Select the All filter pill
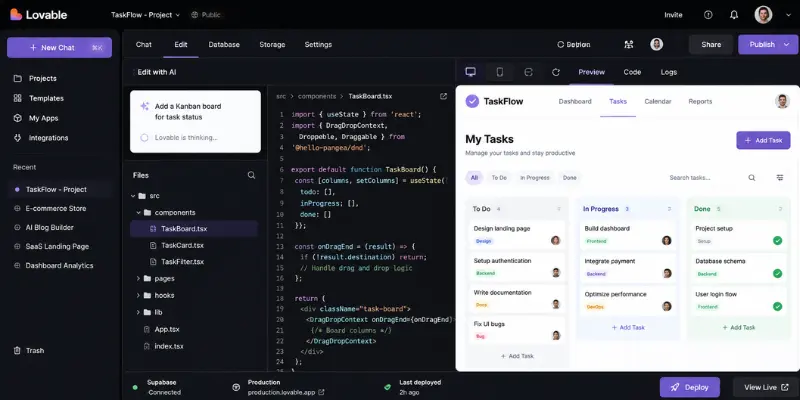Screen dimensions: 800x400 [474, 178]
